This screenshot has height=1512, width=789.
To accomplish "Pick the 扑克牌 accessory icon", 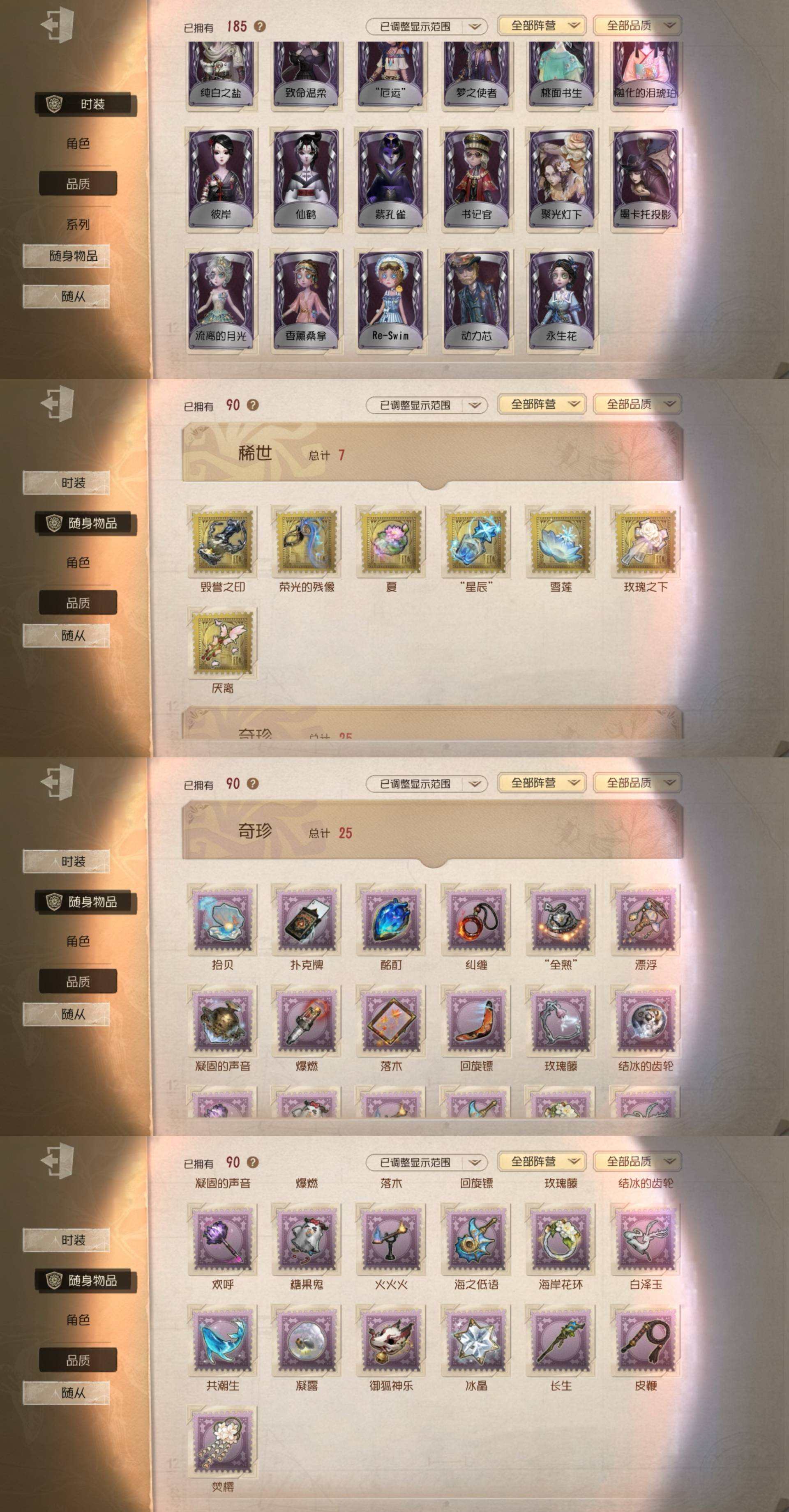I will [x=307, y=920].
